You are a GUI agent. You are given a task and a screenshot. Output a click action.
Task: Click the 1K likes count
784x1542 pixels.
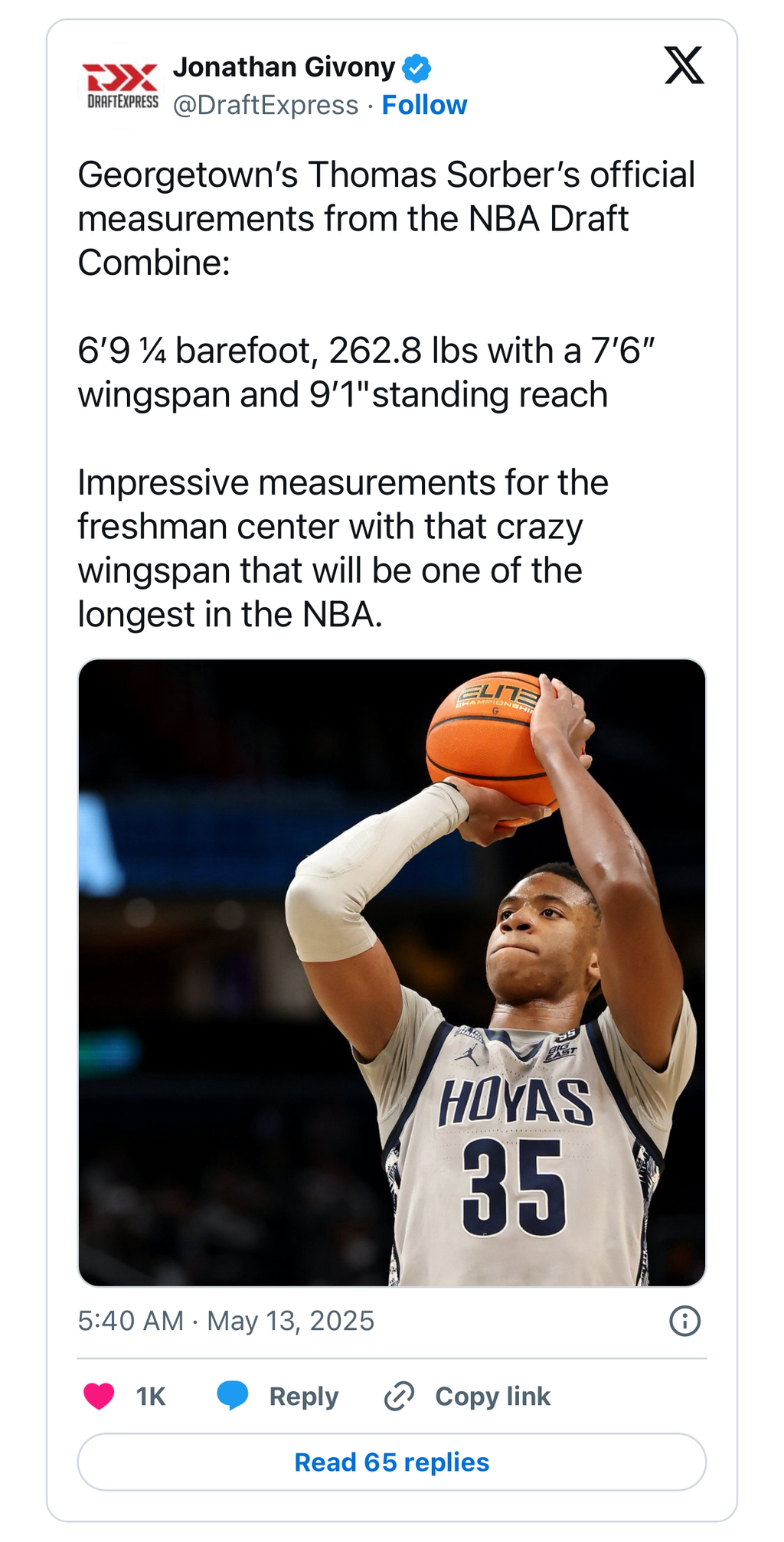[x=151, y=1397]
